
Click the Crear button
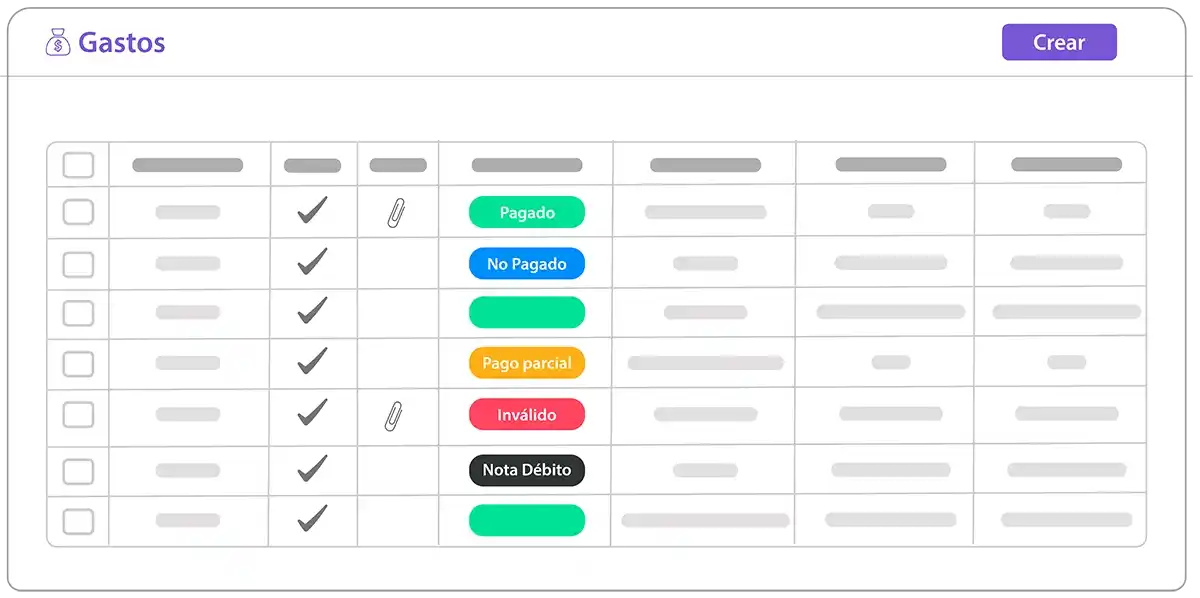tap(1059, 42)
